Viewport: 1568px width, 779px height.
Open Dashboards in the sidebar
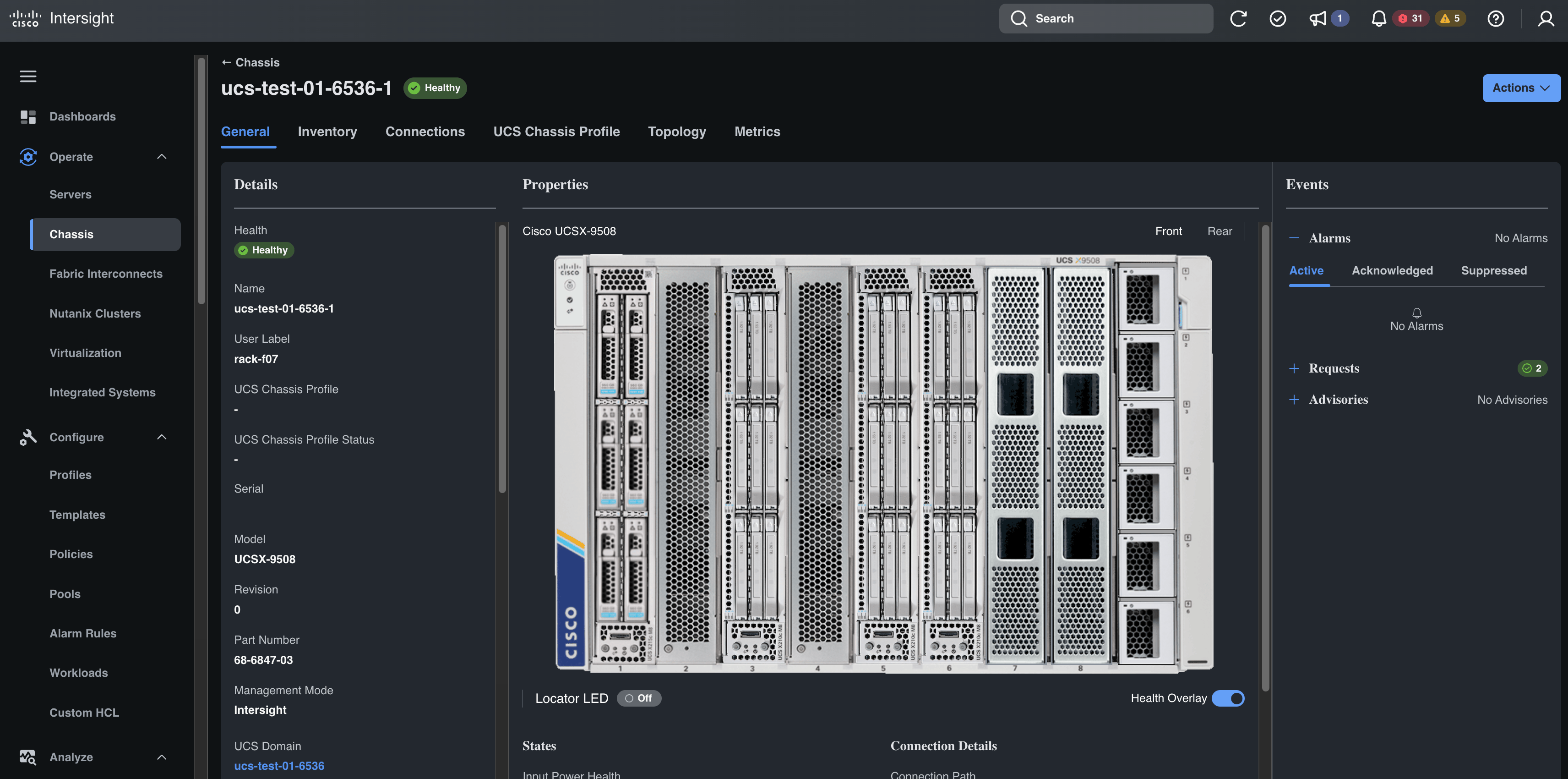pos(82,116)
